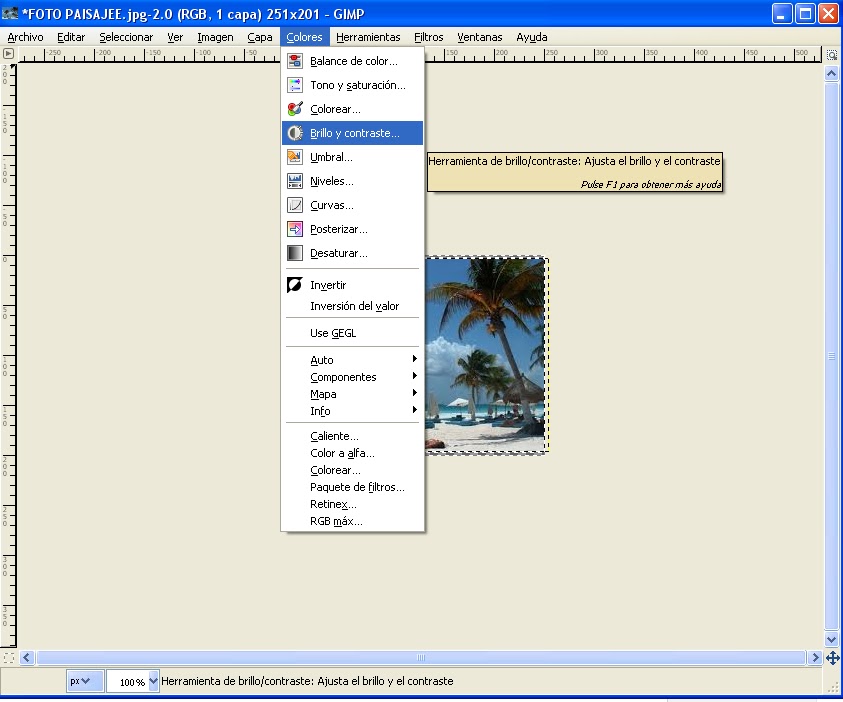Open the Ayuda menu
843x702 pixels.
[532, 37]
